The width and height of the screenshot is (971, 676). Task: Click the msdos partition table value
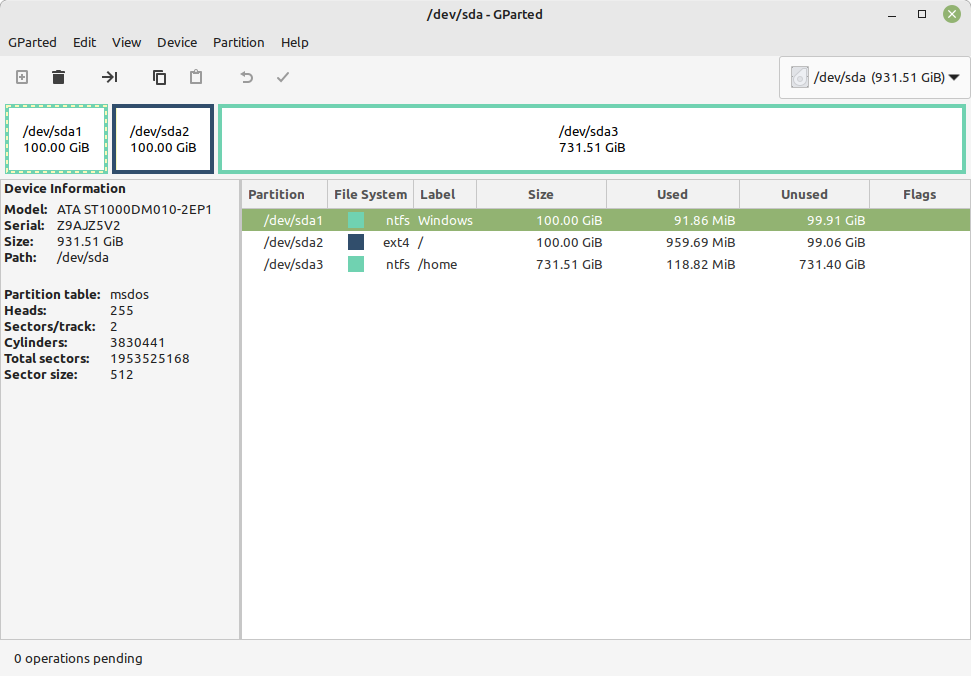pos(129,295)
